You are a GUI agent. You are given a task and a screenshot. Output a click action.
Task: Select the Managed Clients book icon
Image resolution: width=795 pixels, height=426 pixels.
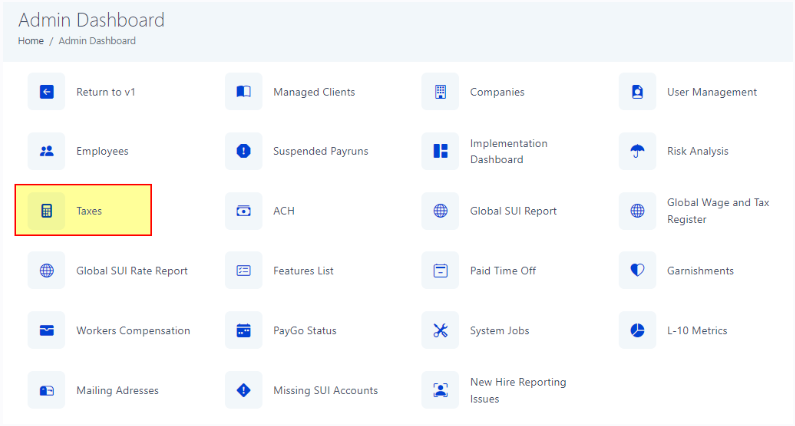click(x=243, y=92)
